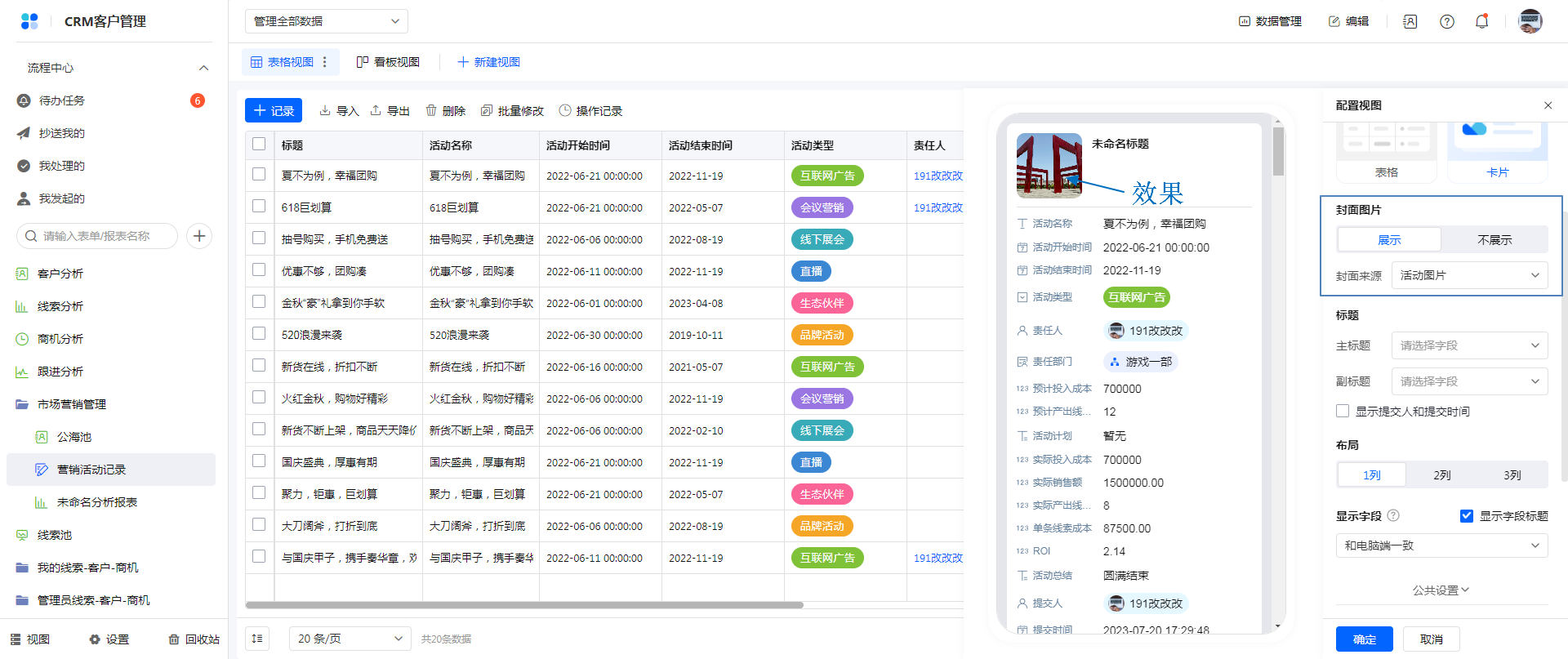Switch to the 看板视图 tab
This screenshot has height=659, width=1568.
(389, 62)
